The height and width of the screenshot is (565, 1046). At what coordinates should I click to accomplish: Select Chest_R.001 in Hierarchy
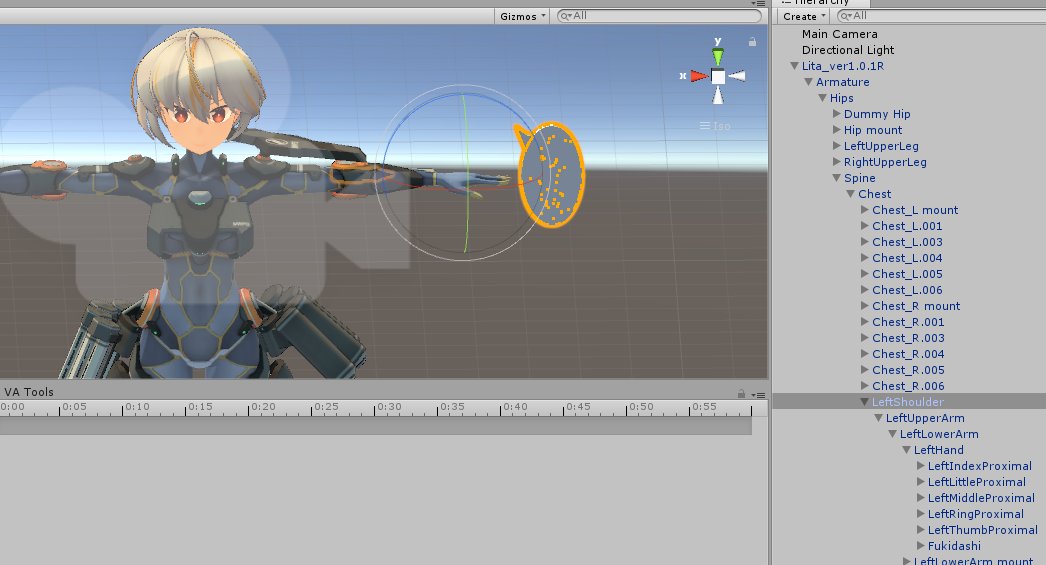[908, 322]
